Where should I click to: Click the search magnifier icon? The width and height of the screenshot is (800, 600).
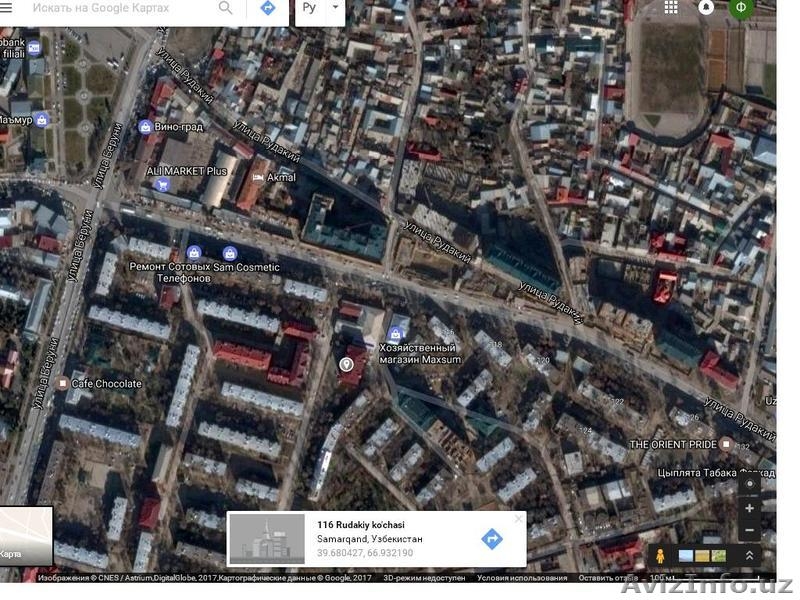click(x=226, y=9)
